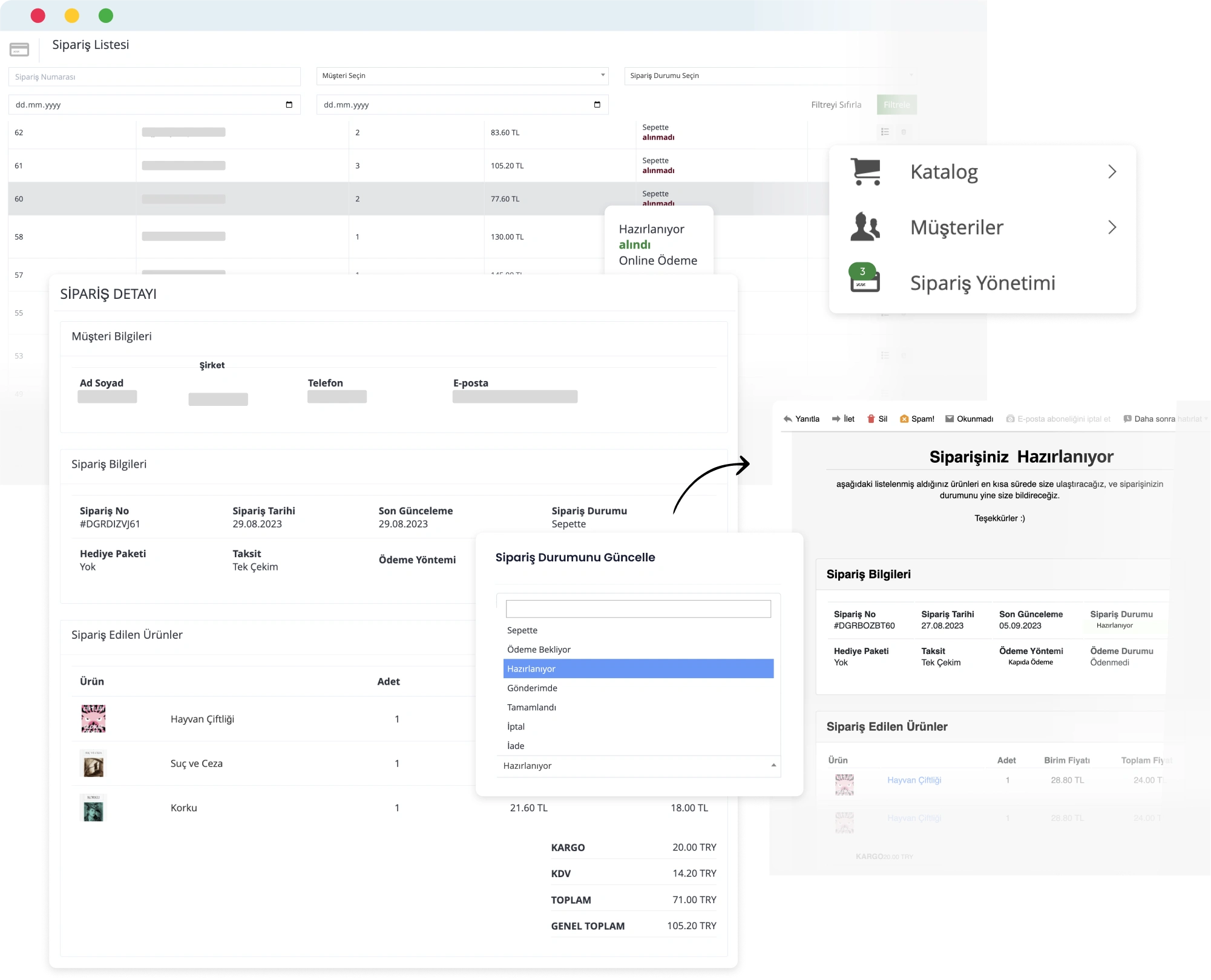
Task: Open the Sipariş Durumu Seçin dropdown
Action: [770, 76]
